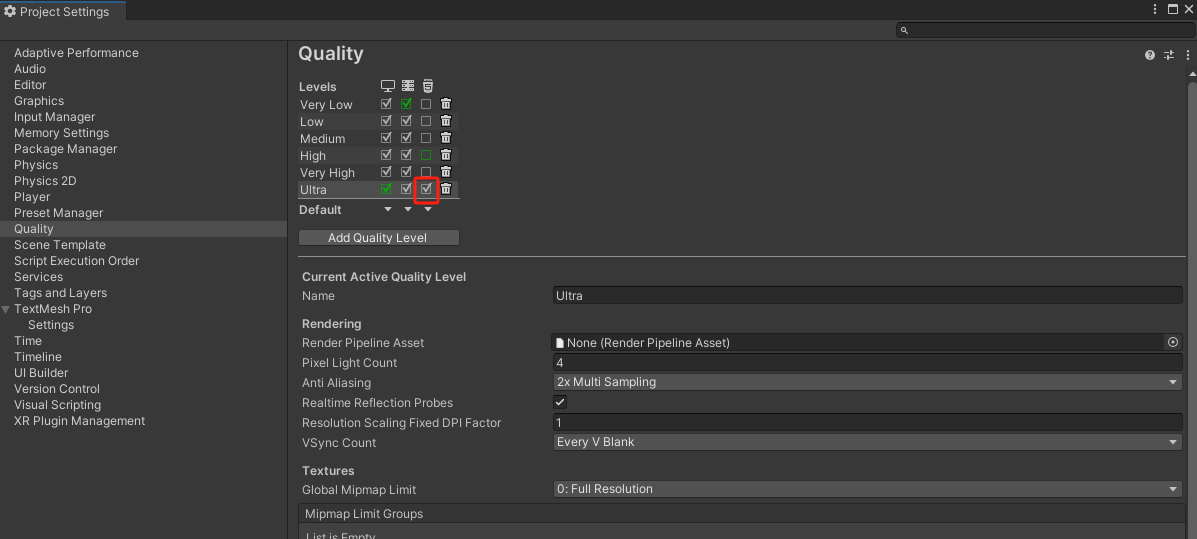The height and width of the screenshot is (539, 1197).
Task: Delete the Very High quality level
Action: point(446,172)
